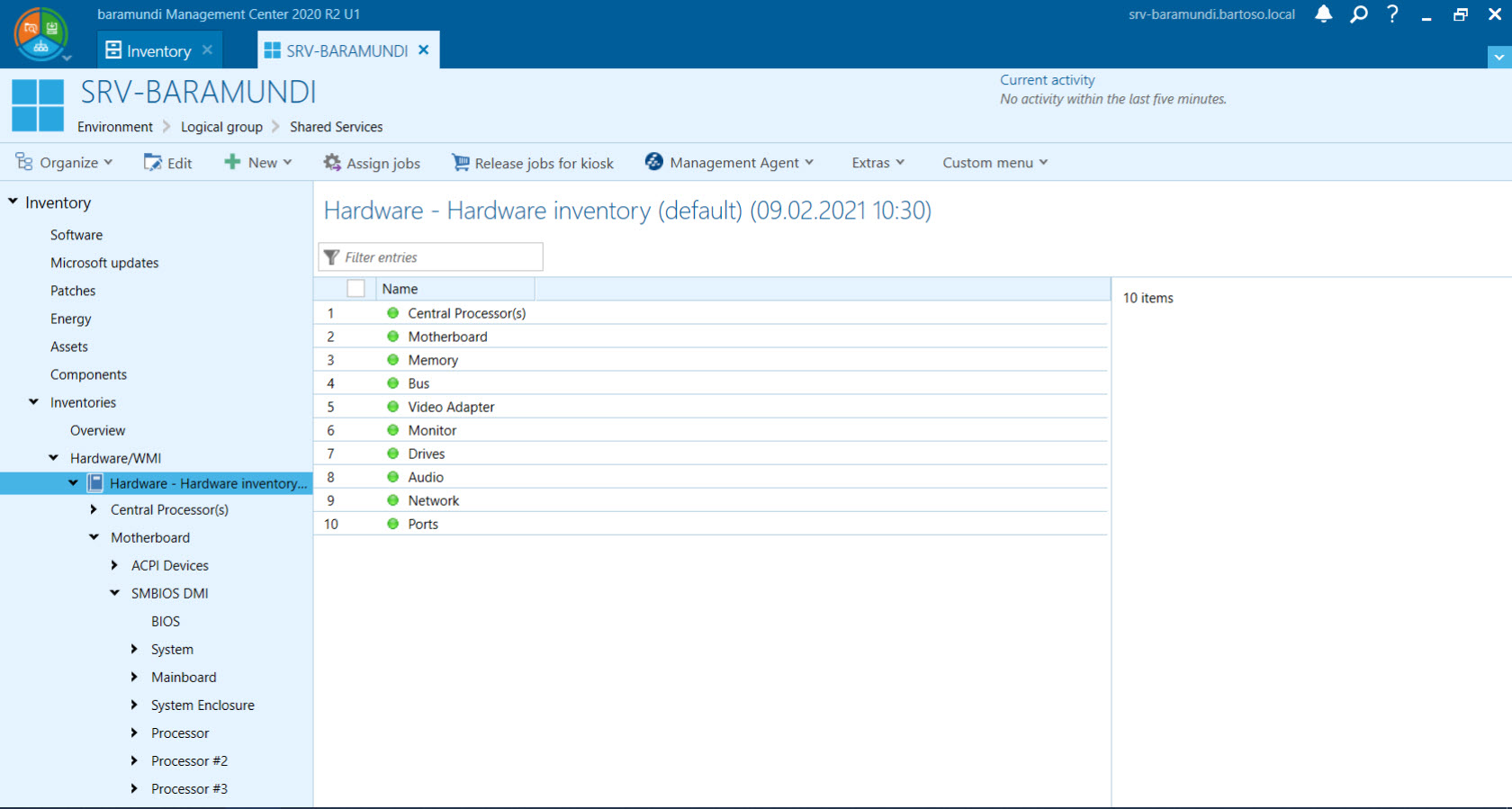Viewport: 1512px width, 809px height.
Task: Open the Extras dropdown menu
Action: click(x=878, y=162)
